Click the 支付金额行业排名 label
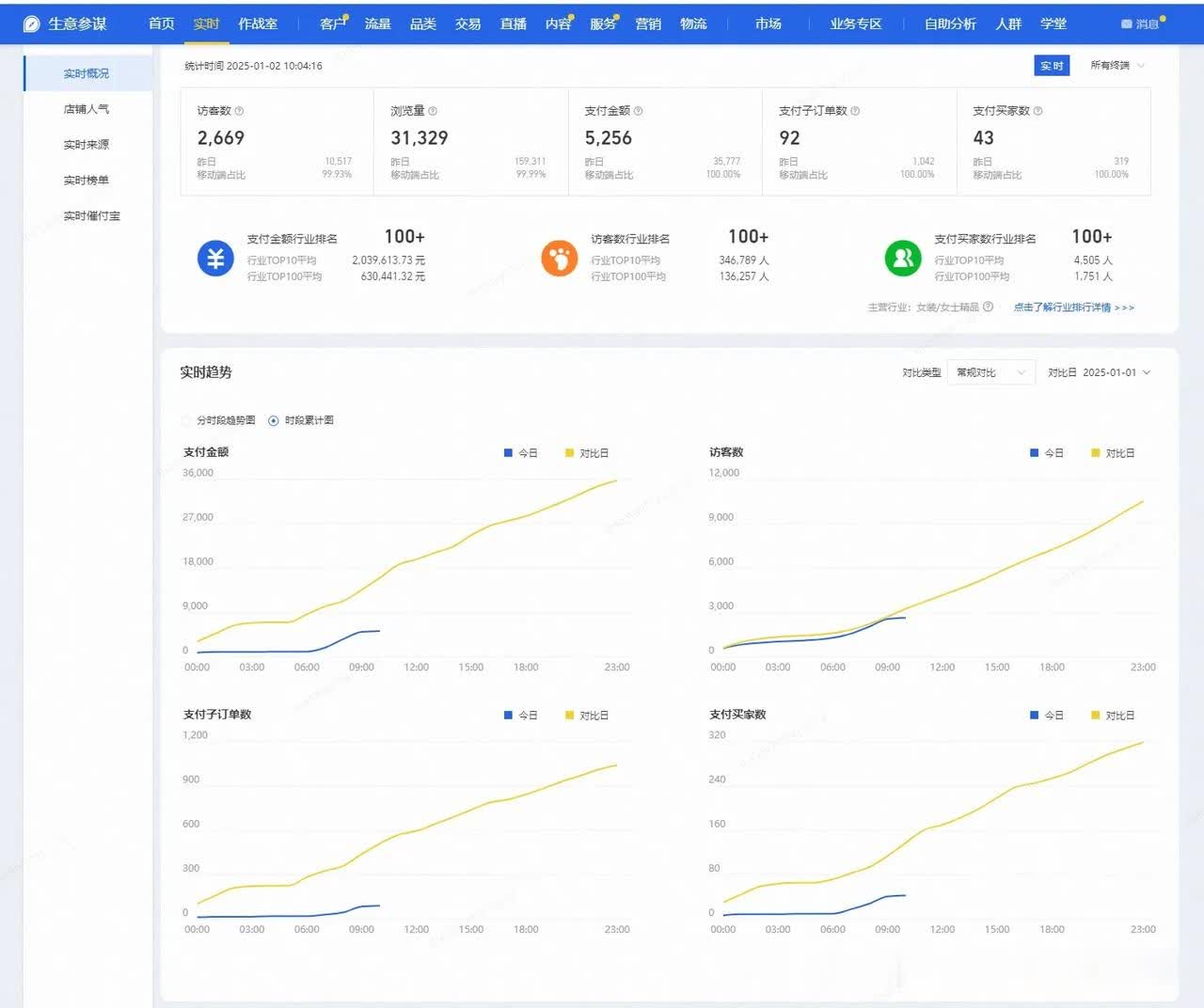 (292, 239)
